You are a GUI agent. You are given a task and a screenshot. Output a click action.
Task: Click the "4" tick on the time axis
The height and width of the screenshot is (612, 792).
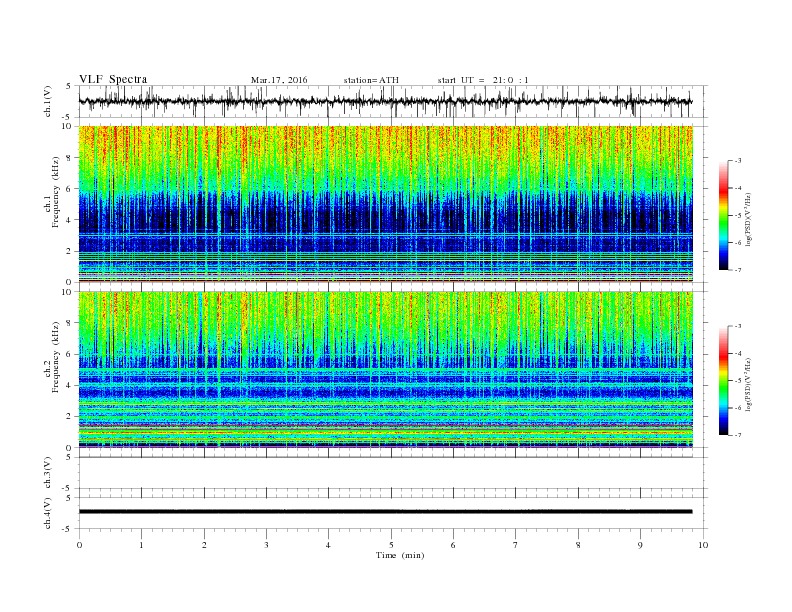click(x=328, y=545)
